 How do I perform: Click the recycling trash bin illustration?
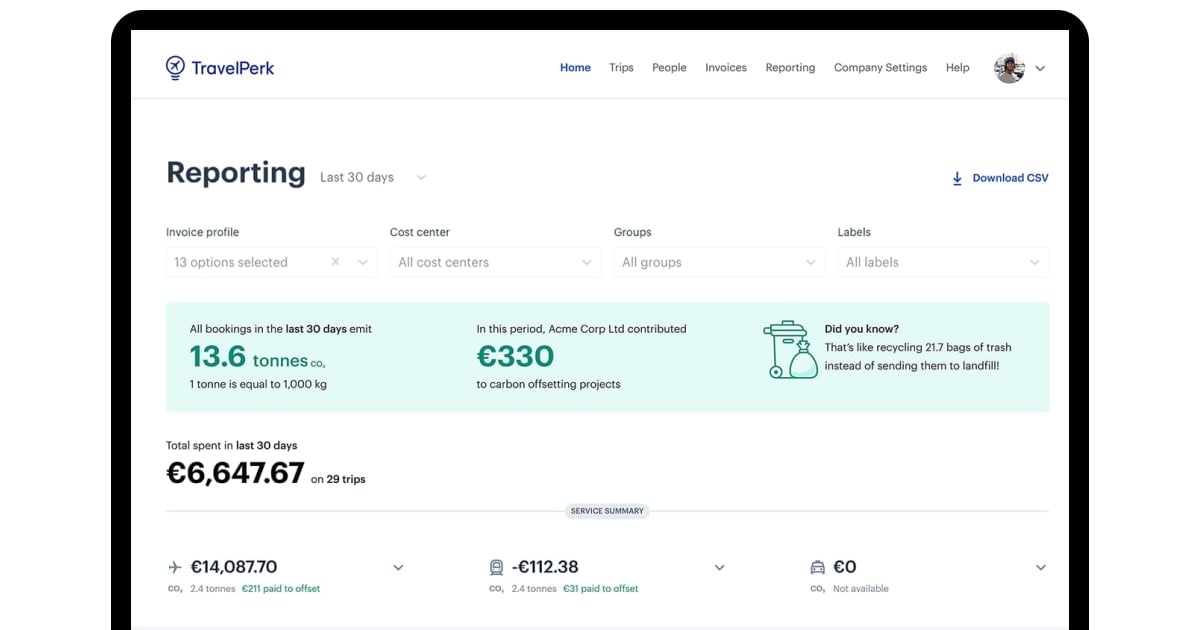[x=790, y=349]
